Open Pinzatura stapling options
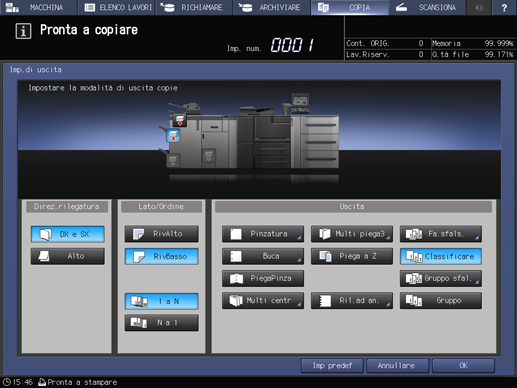The image size is (517, 388). (263, 234)
